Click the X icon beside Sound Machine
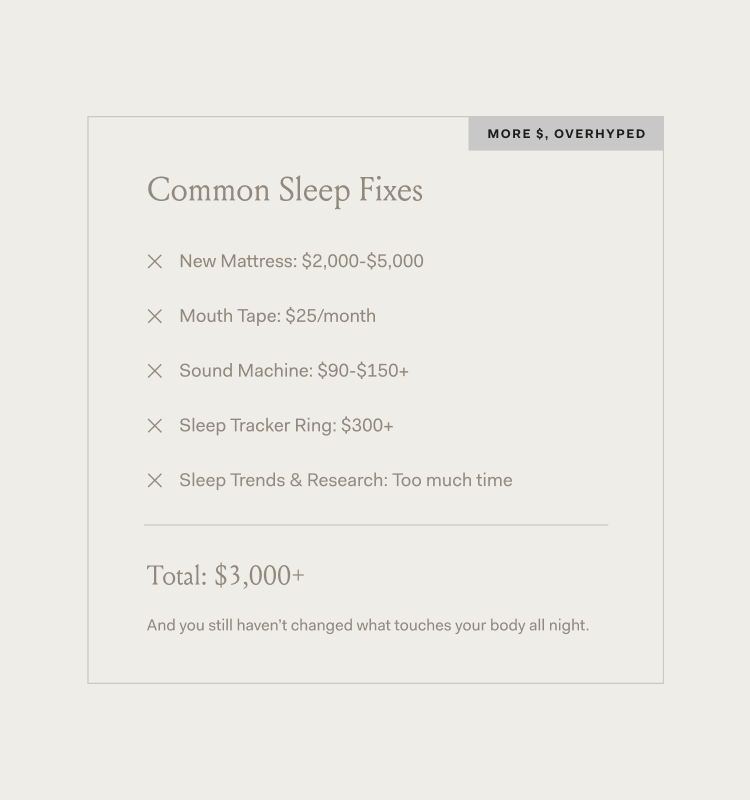750x800 pixels. tap(155, 371)
